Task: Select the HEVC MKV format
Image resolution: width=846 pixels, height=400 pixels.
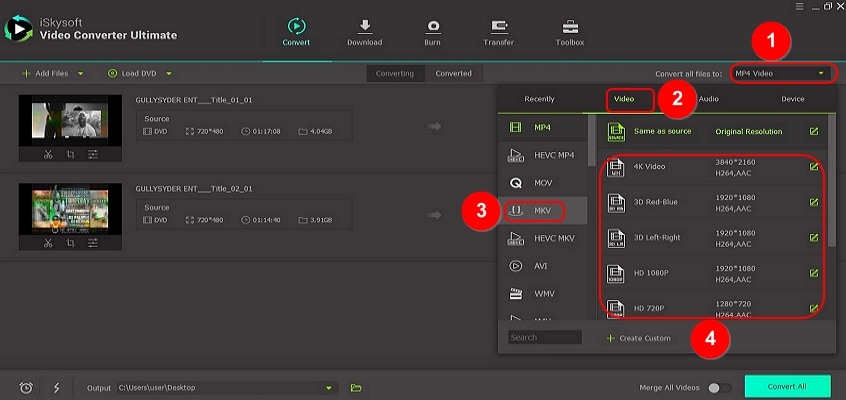Action: point(542,238)
